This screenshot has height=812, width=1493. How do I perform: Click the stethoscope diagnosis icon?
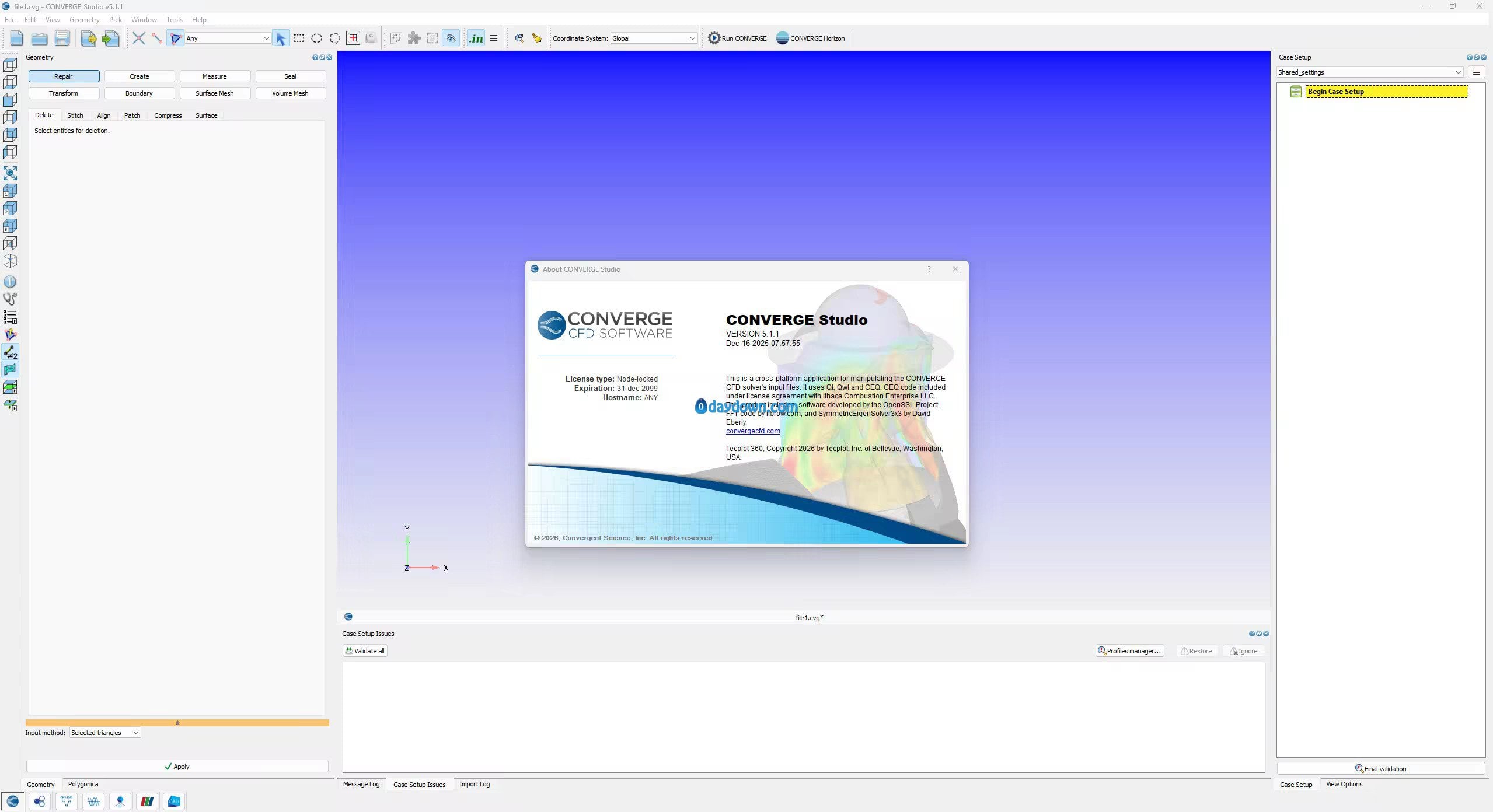pos(10,299)
